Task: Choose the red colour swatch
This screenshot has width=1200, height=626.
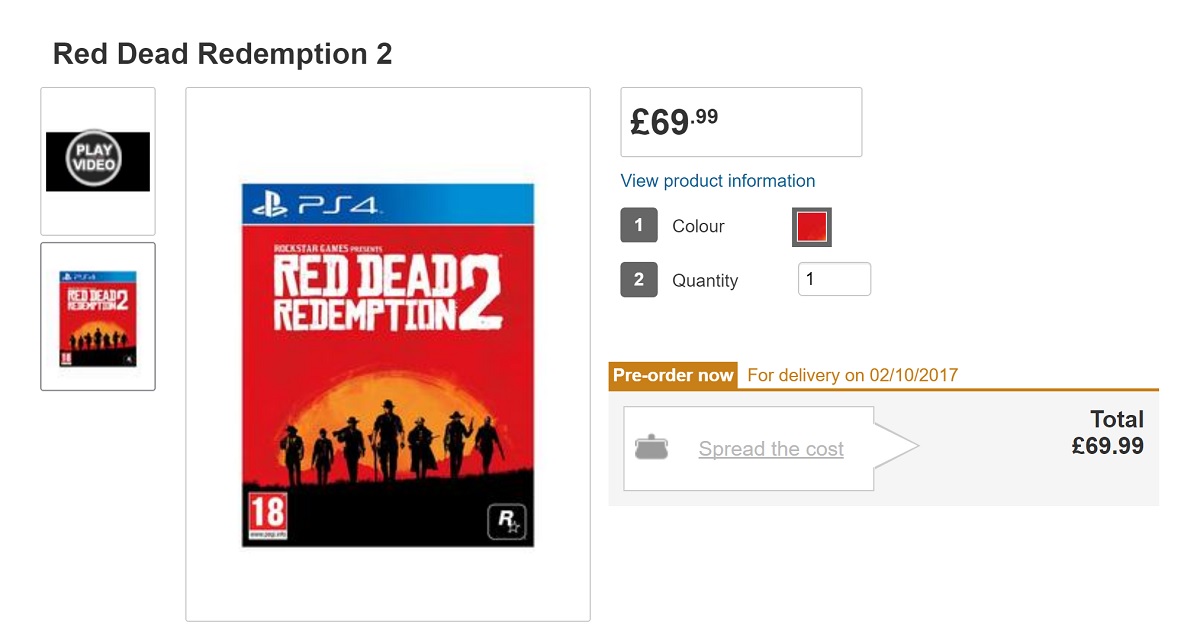Action: pos(811,227)
